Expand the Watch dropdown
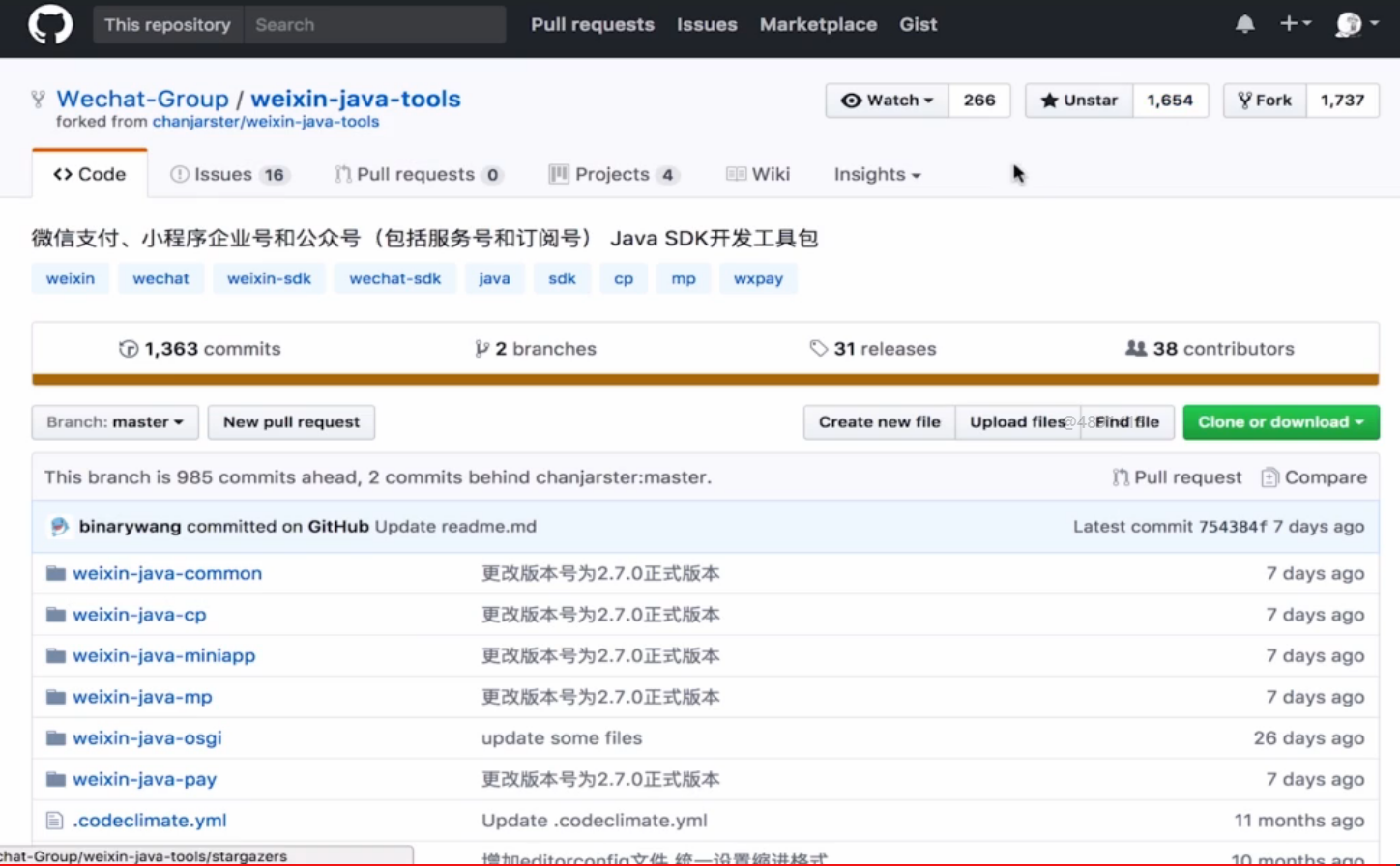 [887, 101]
